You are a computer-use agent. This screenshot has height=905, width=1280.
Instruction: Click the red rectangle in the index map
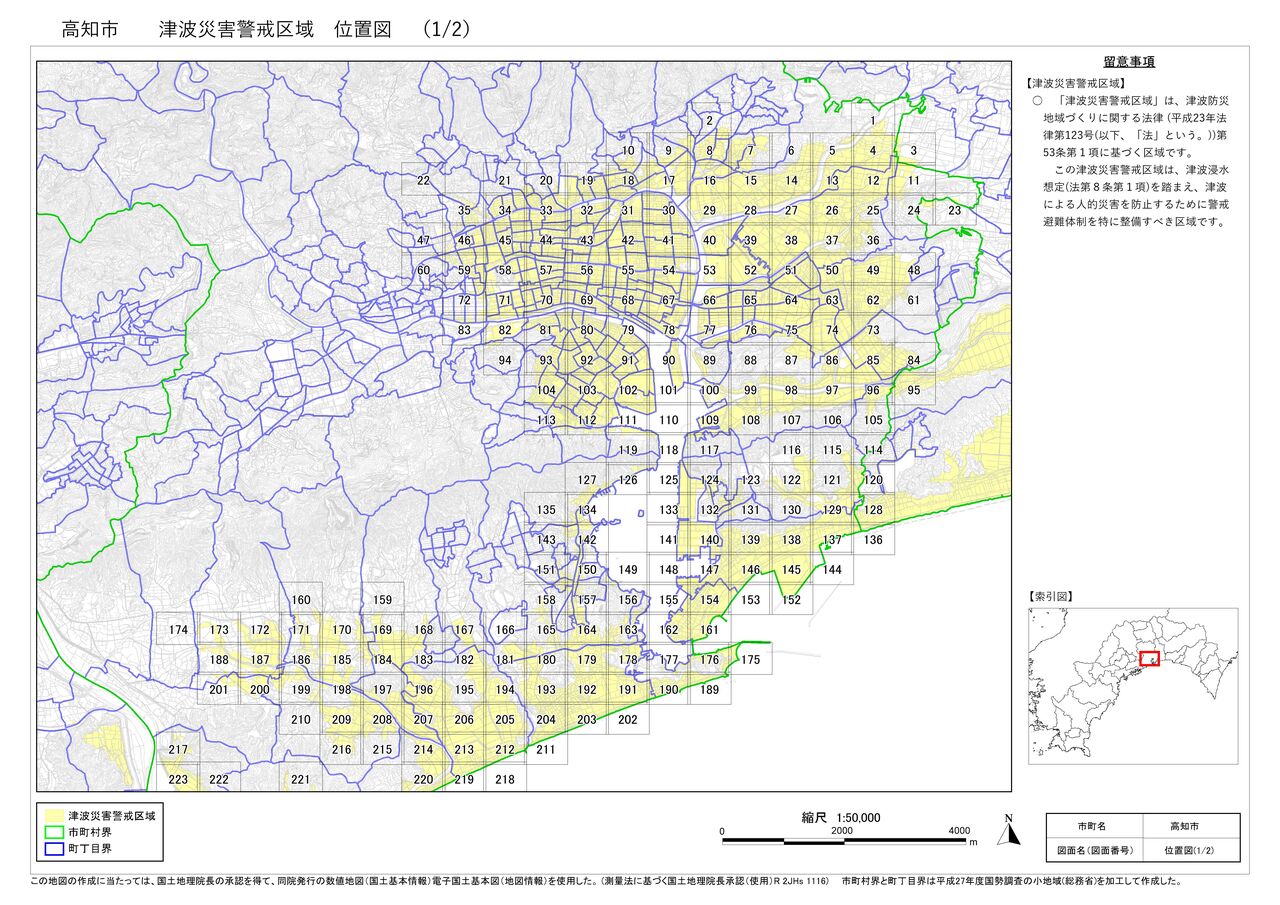pos(1149,659)
